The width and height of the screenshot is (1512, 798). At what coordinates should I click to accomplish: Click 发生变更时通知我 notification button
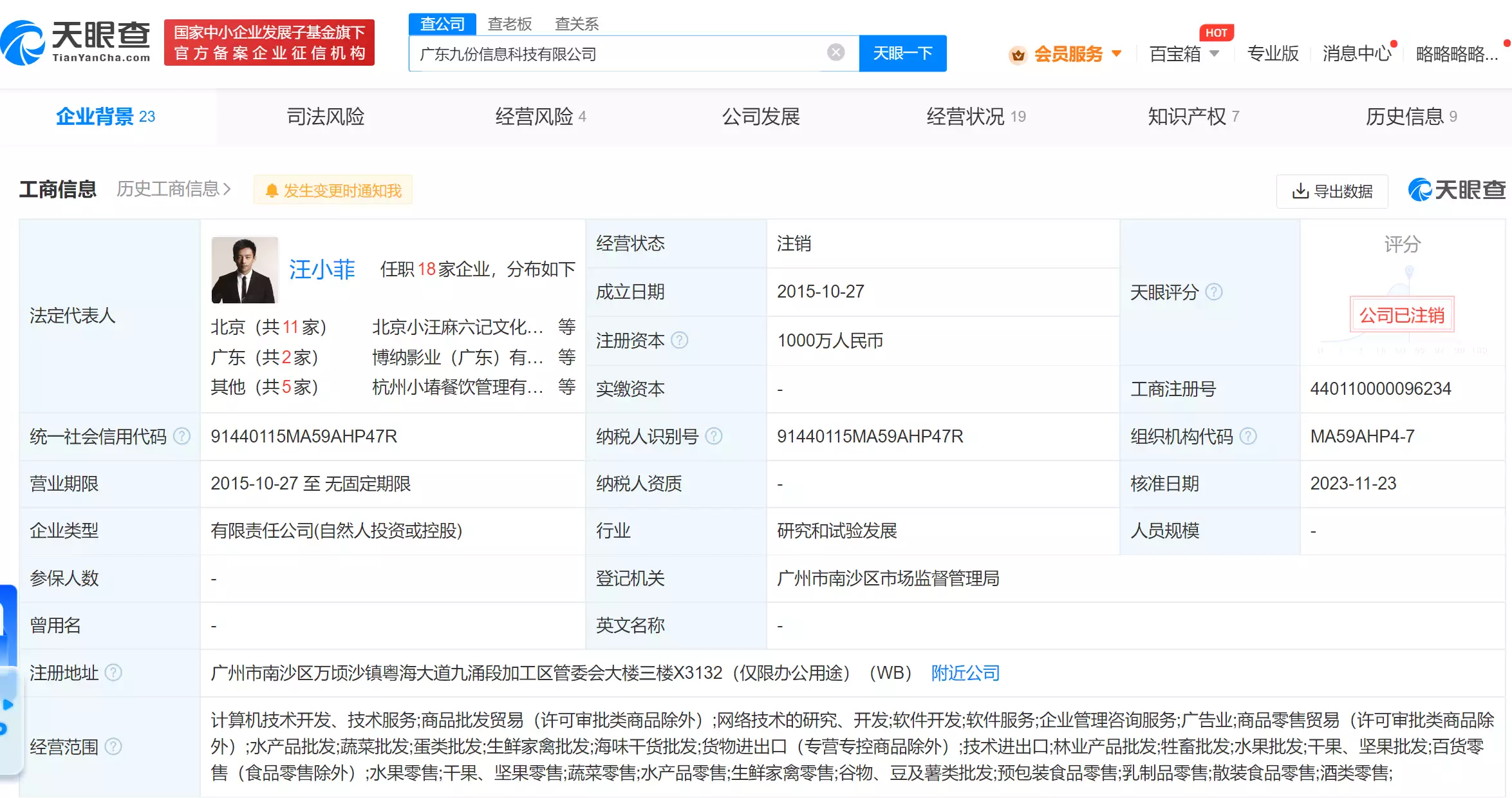[x=333, y=191]
